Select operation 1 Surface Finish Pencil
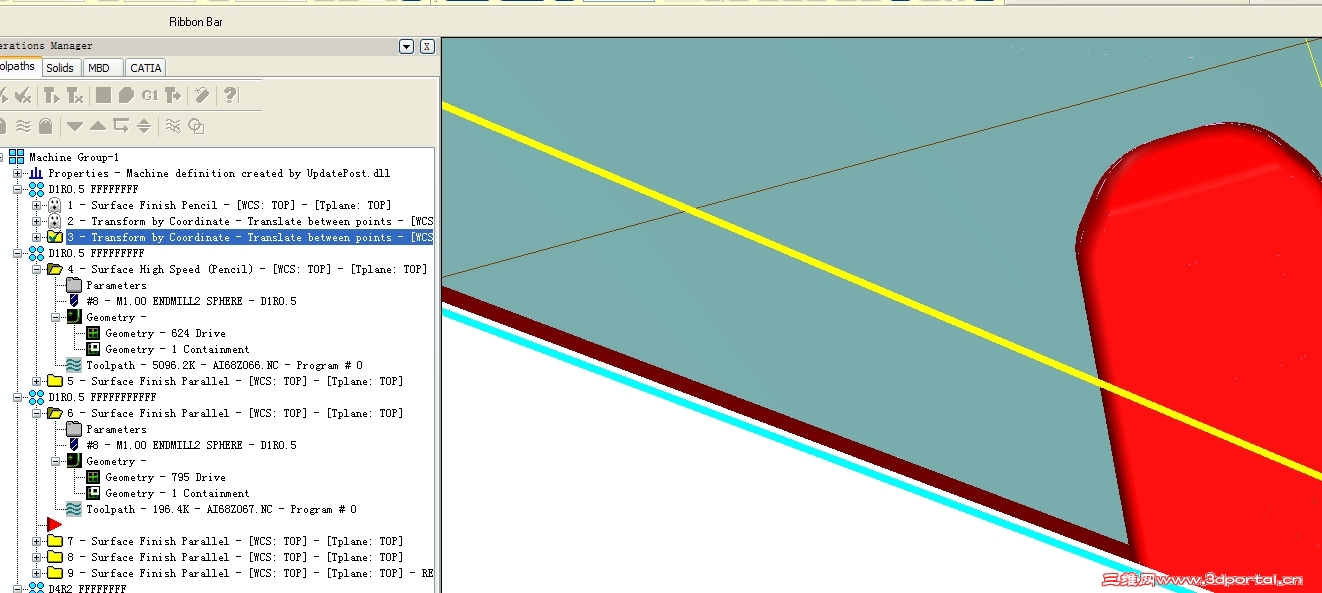This screenshot has width=1322, height=593. coord(230,205)
